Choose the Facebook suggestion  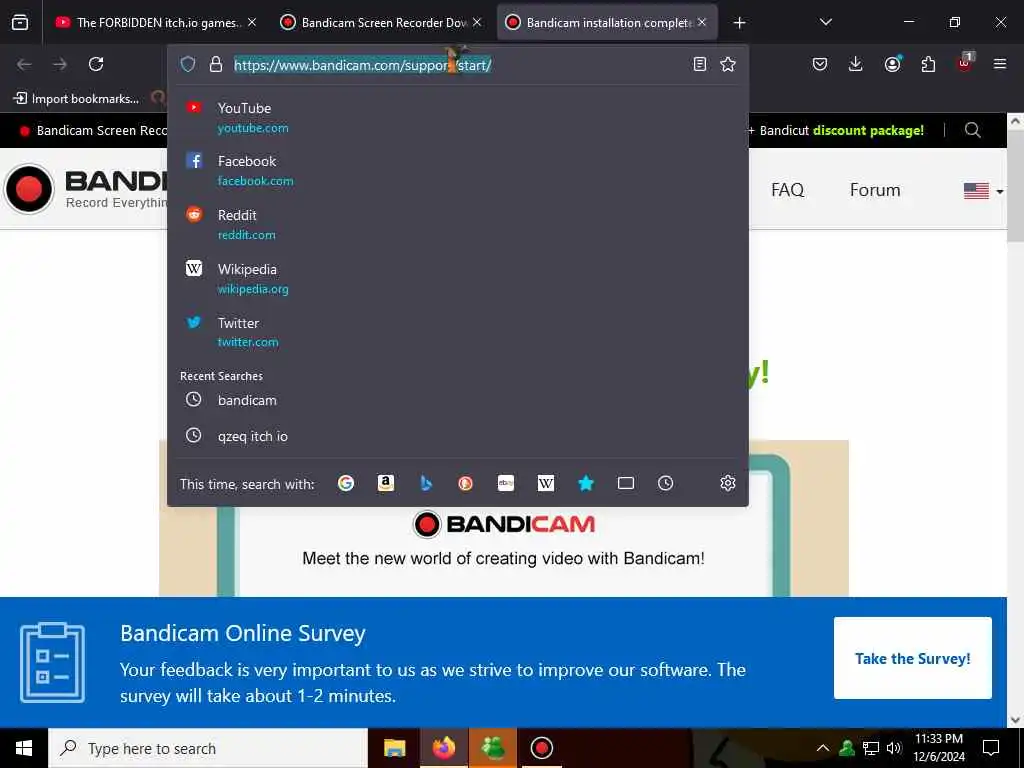457,170
